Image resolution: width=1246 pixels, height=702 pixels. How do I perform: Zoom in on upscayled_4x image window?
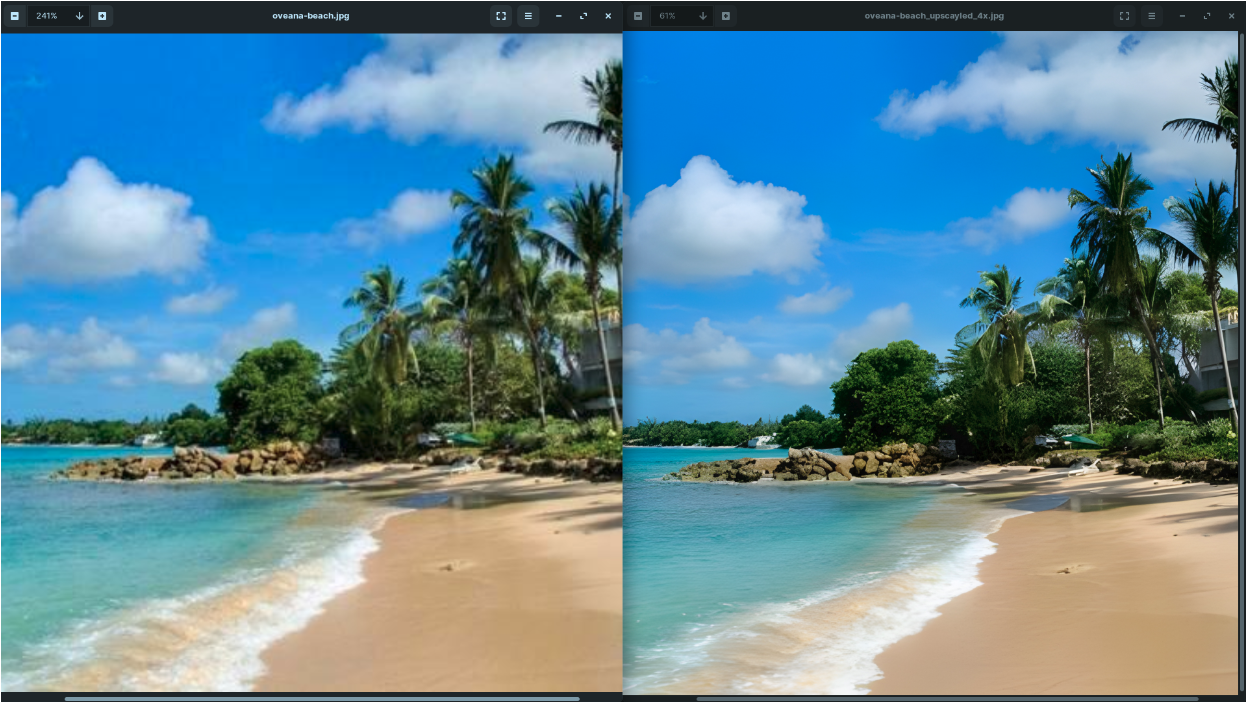pos(726,16)
